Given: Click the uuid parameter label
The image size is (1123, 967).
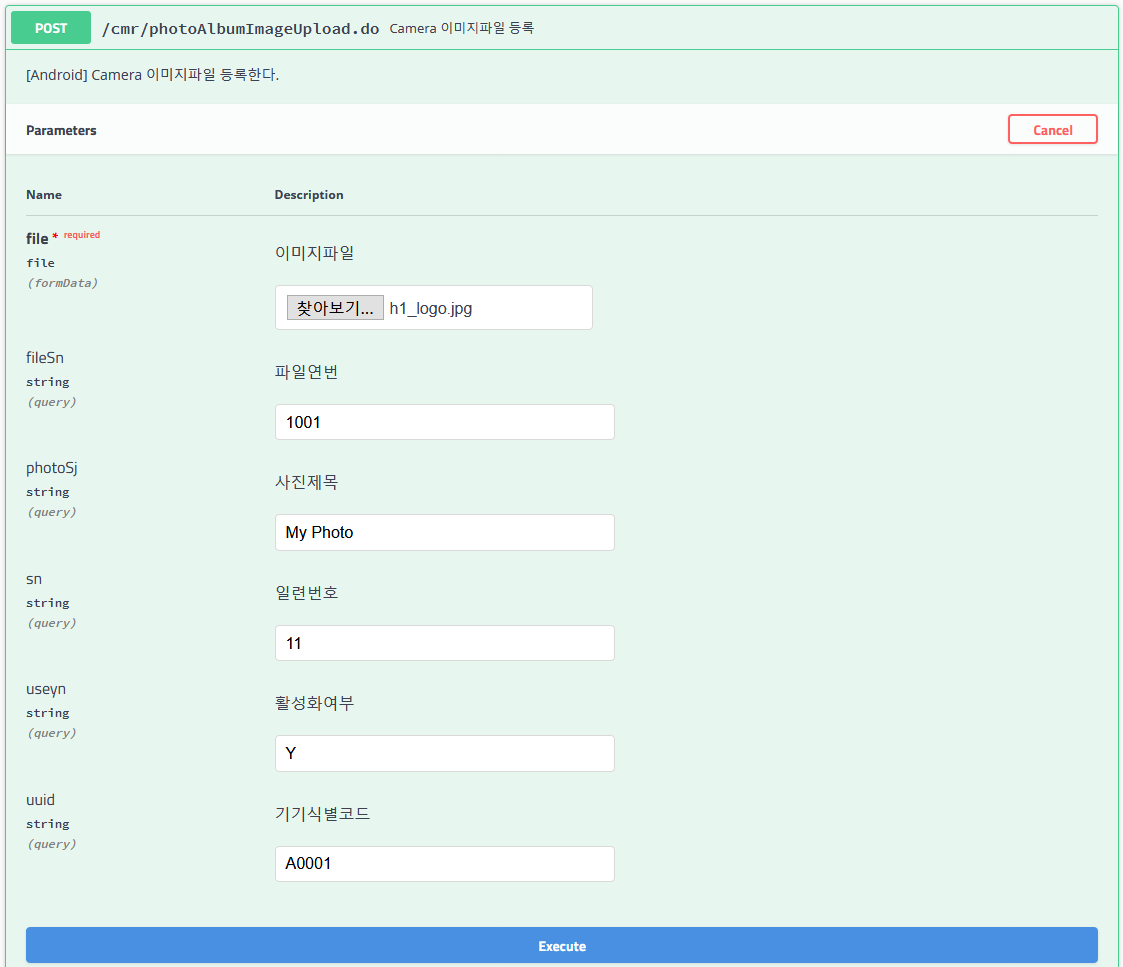Looking at the screenshot, I should 39,799.
